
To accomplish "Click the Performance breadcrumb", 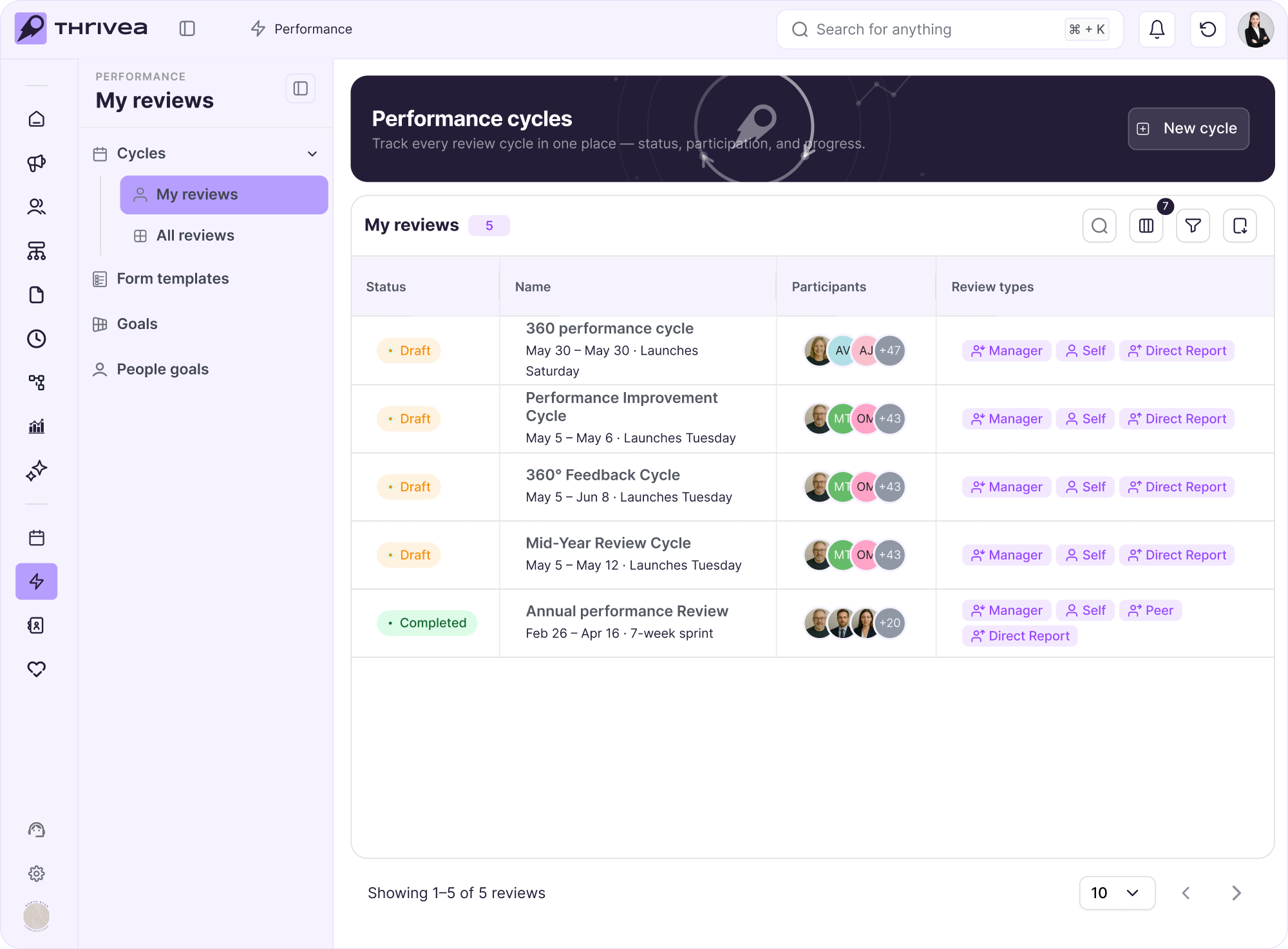I will click(301, 29).
